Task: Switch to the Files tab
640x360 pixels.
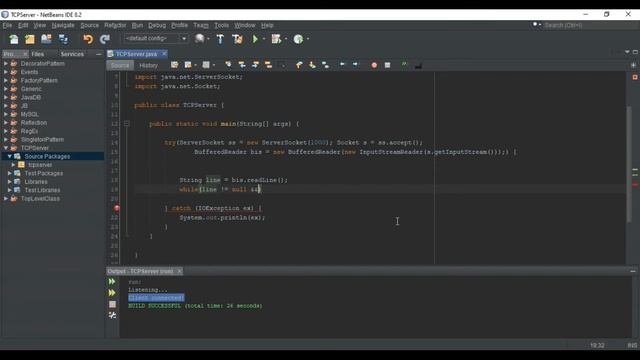Action: click(x=38, y=54)
